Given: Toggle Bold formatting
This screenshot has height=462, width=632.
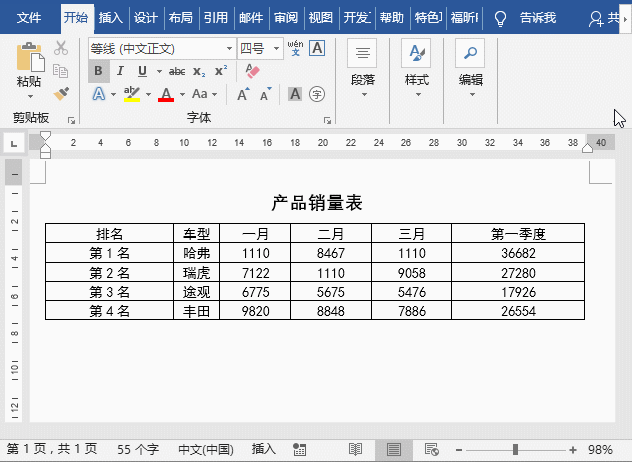Looking at the screenshot, I should pos(98,71).
